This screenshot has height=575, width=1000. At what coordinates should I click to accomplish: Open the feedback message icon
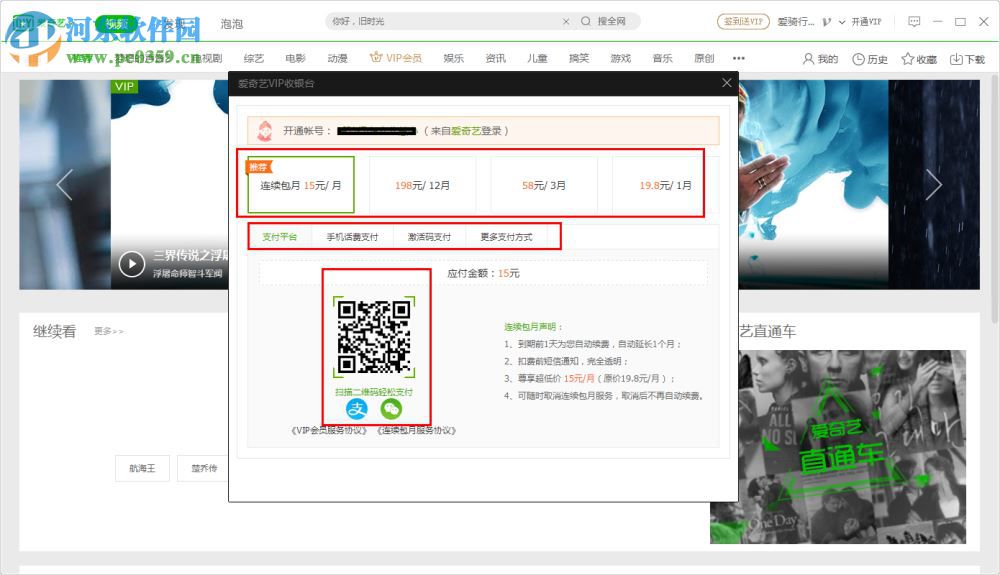point(914,22)
